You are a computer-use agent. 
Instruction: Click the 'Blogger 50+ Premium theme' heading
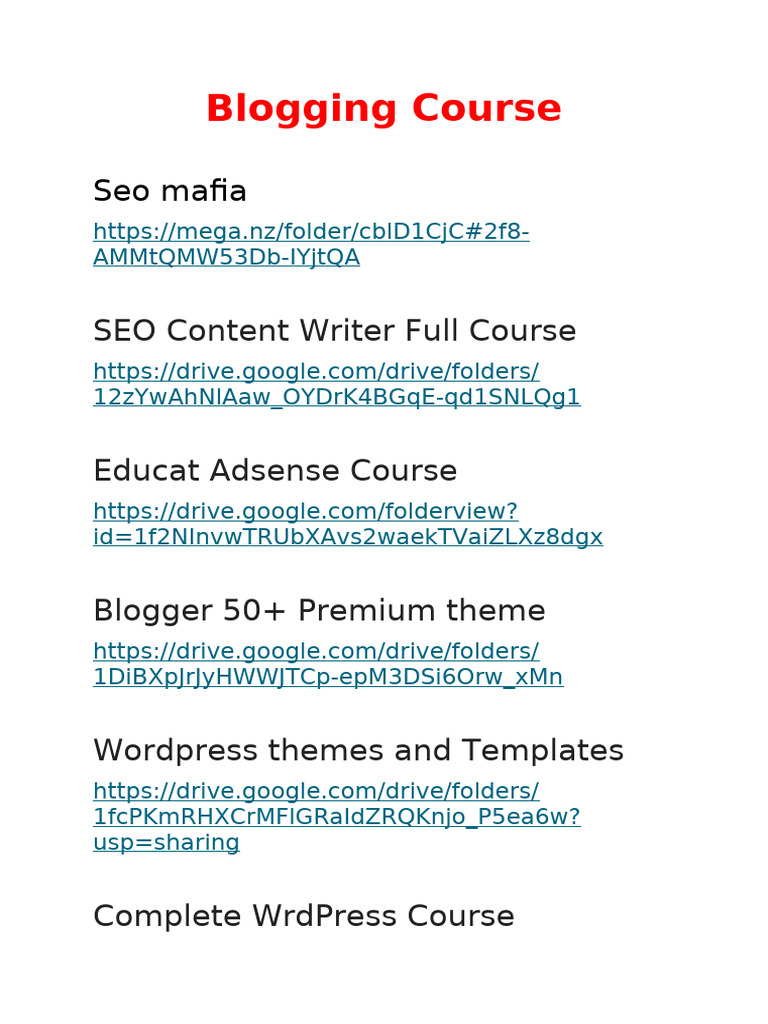(319, 610)
